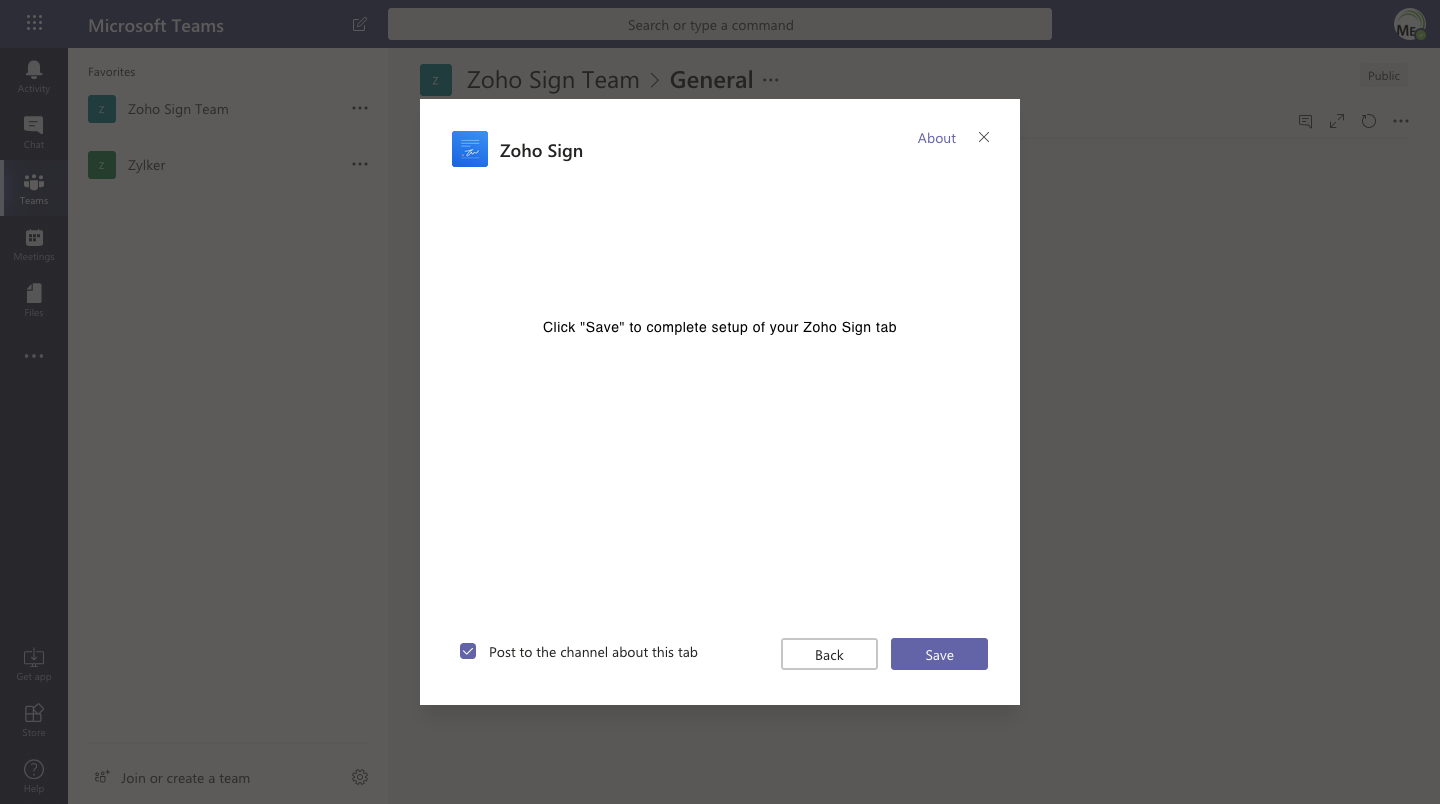This screenshot has width=1440, height=804.
Task: Close the Zoho Sign dialog
Action: (x=984, y=137)
